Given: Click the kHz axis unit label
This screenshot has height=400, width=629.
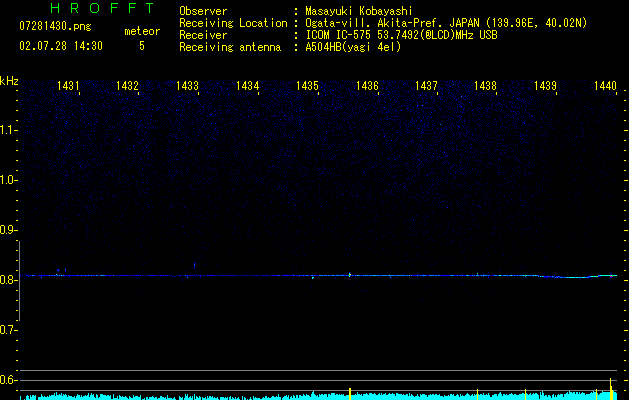Looking at the screenshot, I should (9, 81).
